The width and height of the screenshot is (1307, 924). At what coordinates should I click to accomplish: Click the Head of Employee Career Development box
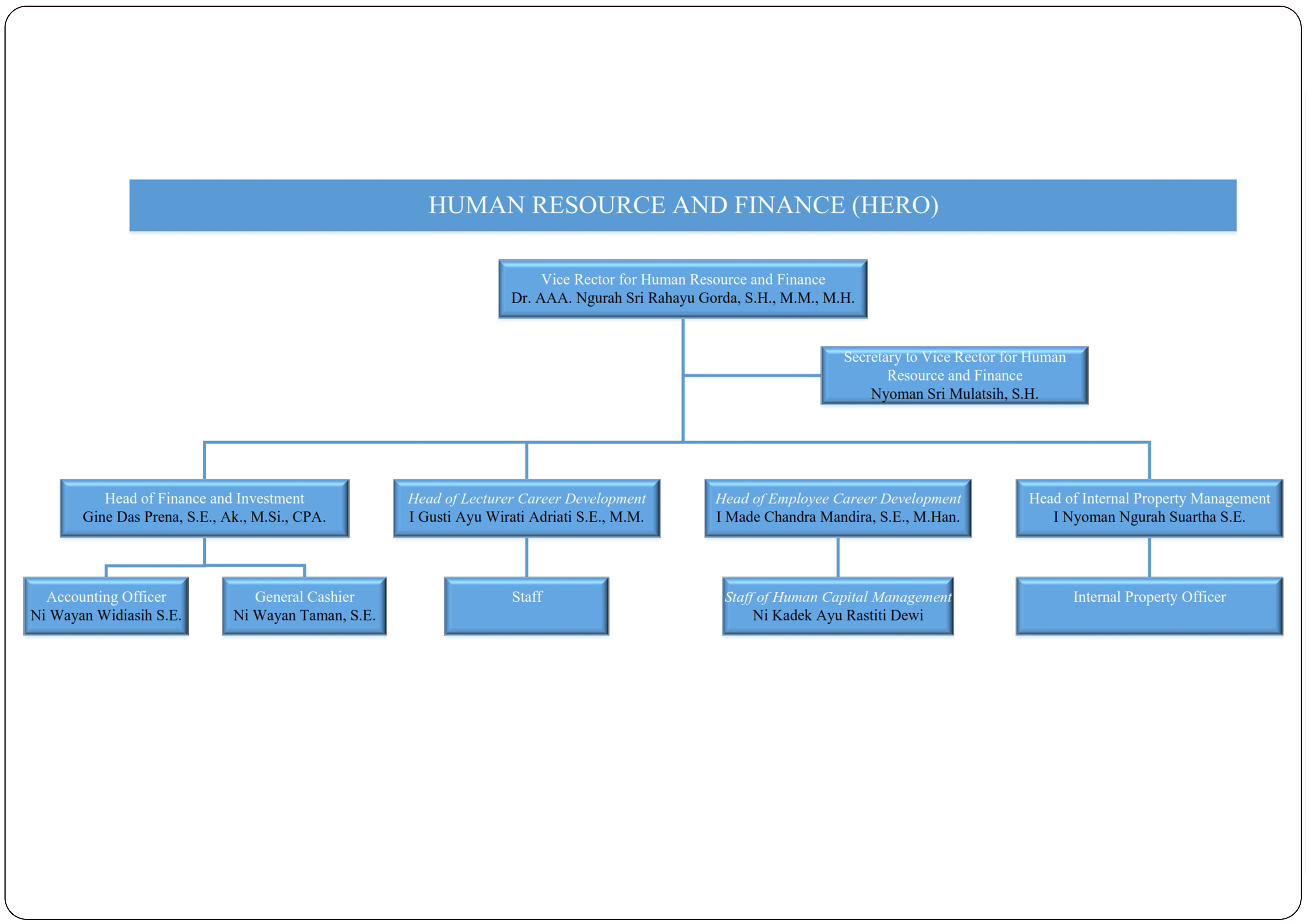coord(838,508)
